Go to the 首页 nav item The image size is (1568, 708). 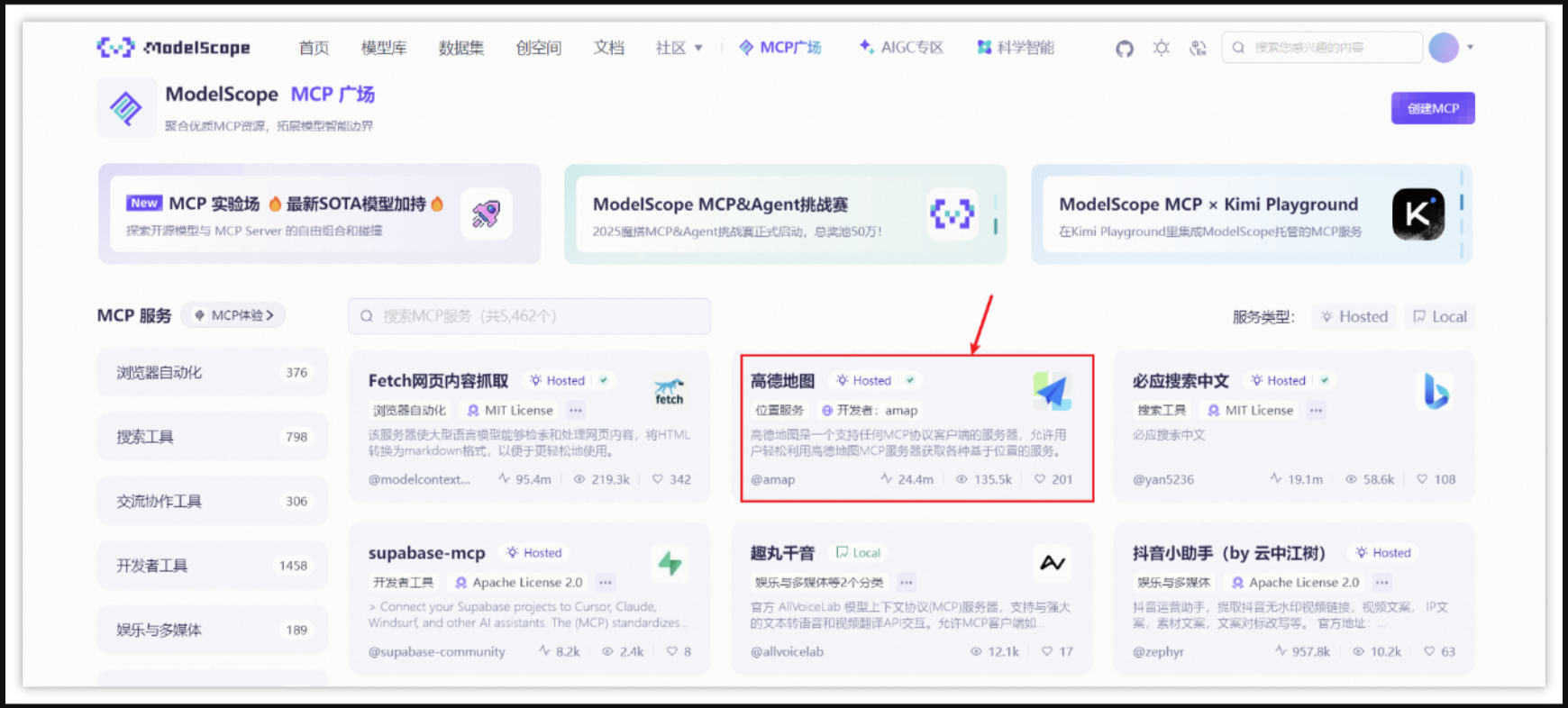point(314,48)
